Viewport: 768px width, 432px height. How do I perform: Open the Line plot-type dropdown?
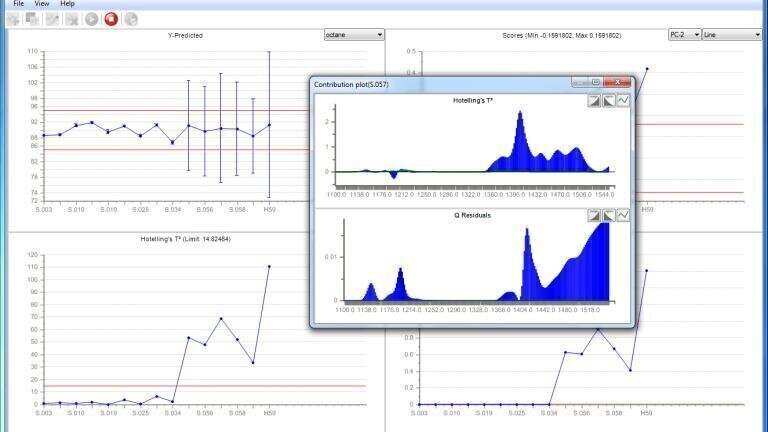click(x=731, y=35)
